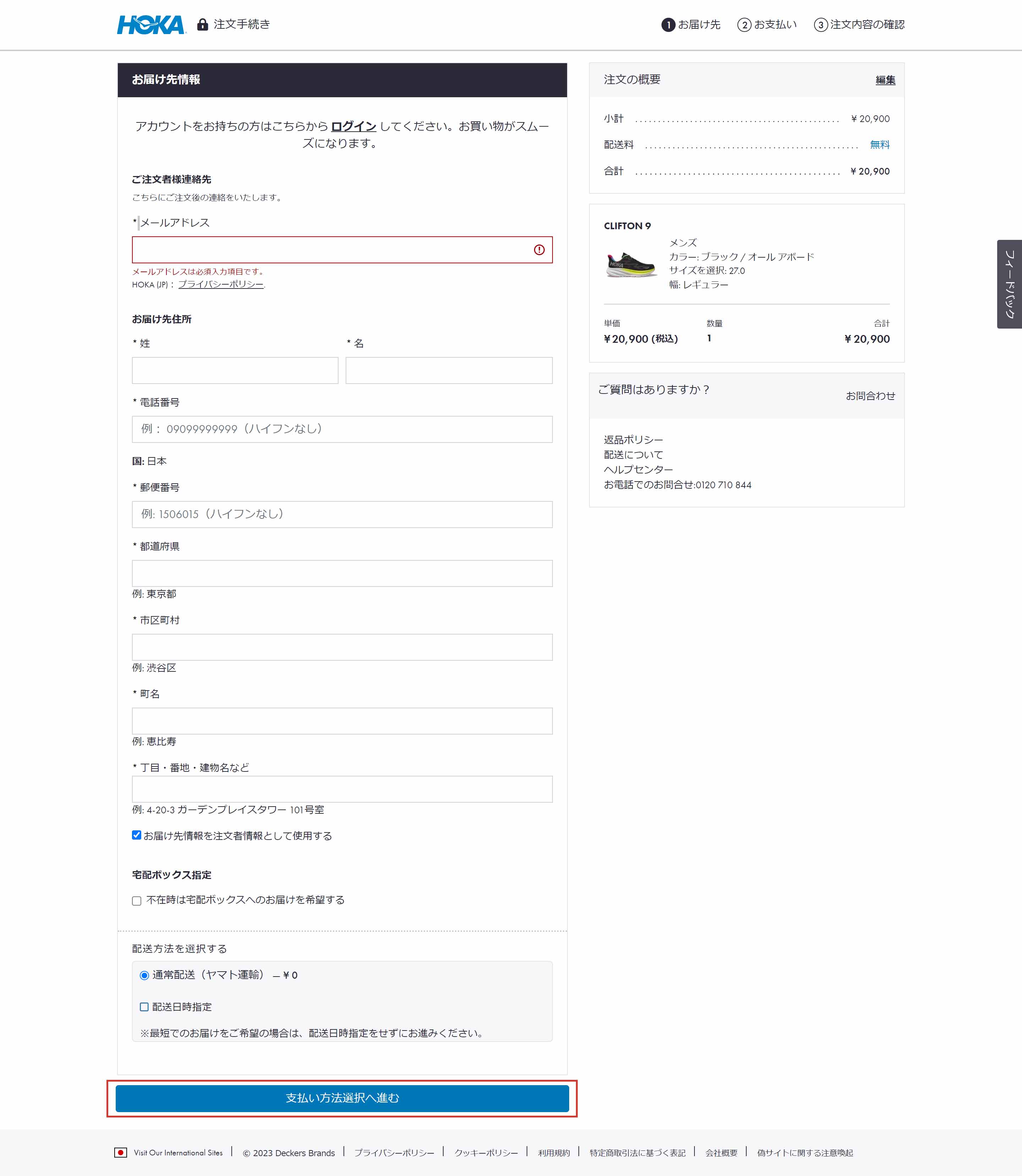The height and width of the screenshot is (1176, 1022).
Task: Select step 1 お届け先
Action: coord(691,24)
